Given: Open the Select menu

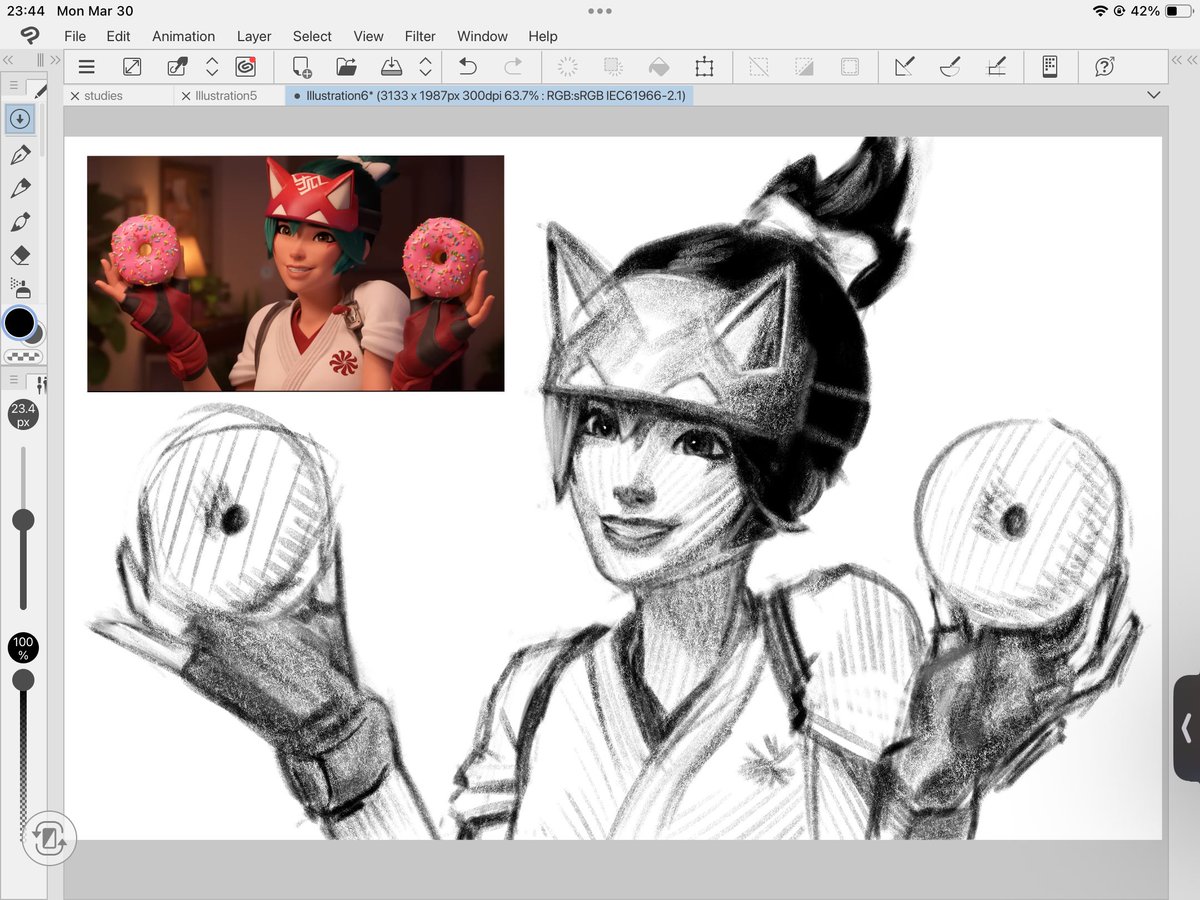Looking at the screenshot, I should (x=312, y=36).
